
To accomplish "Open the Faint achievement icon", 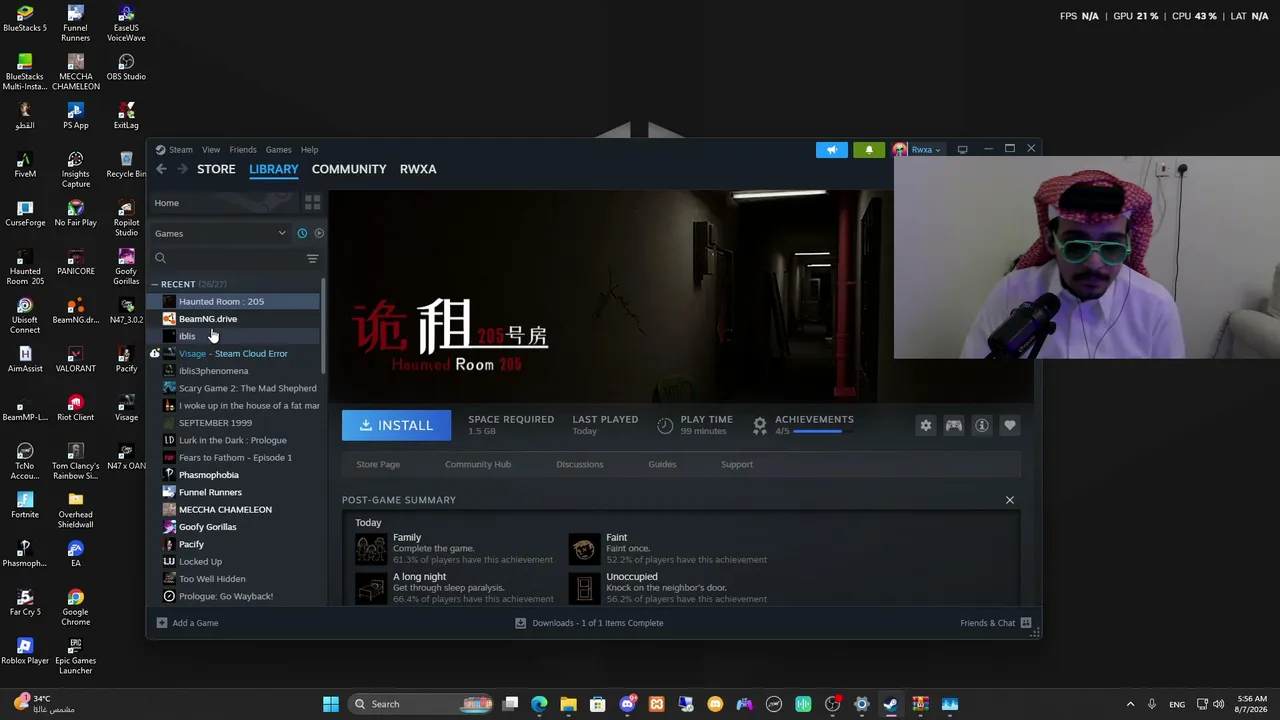I will (x=584, y=549).
